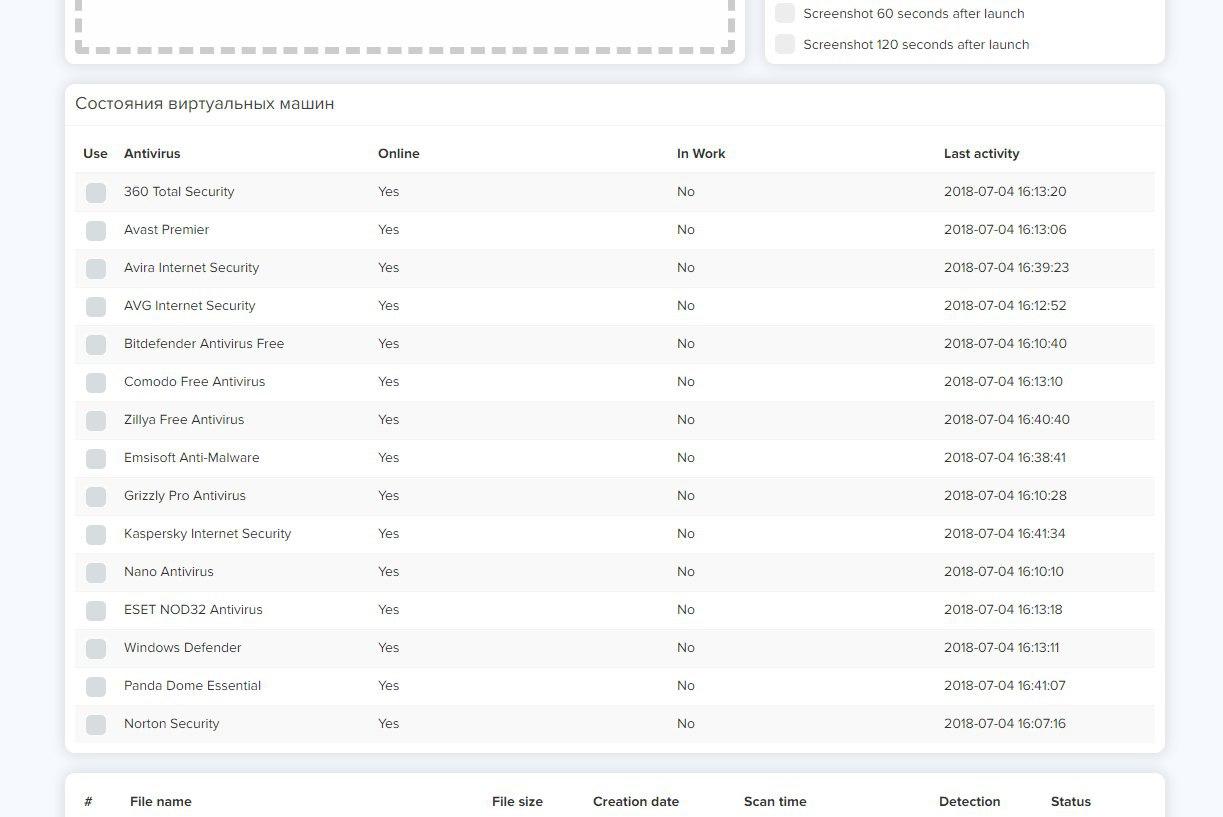Click the File name column header
1223x817 pixels.
(160, 802)
